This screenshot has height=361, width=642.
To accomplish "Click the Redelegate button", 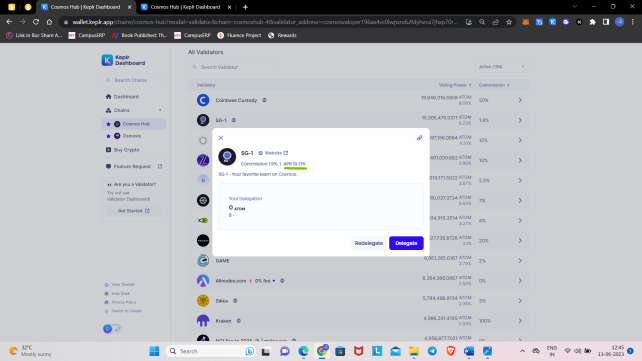I will click(368, 243).
